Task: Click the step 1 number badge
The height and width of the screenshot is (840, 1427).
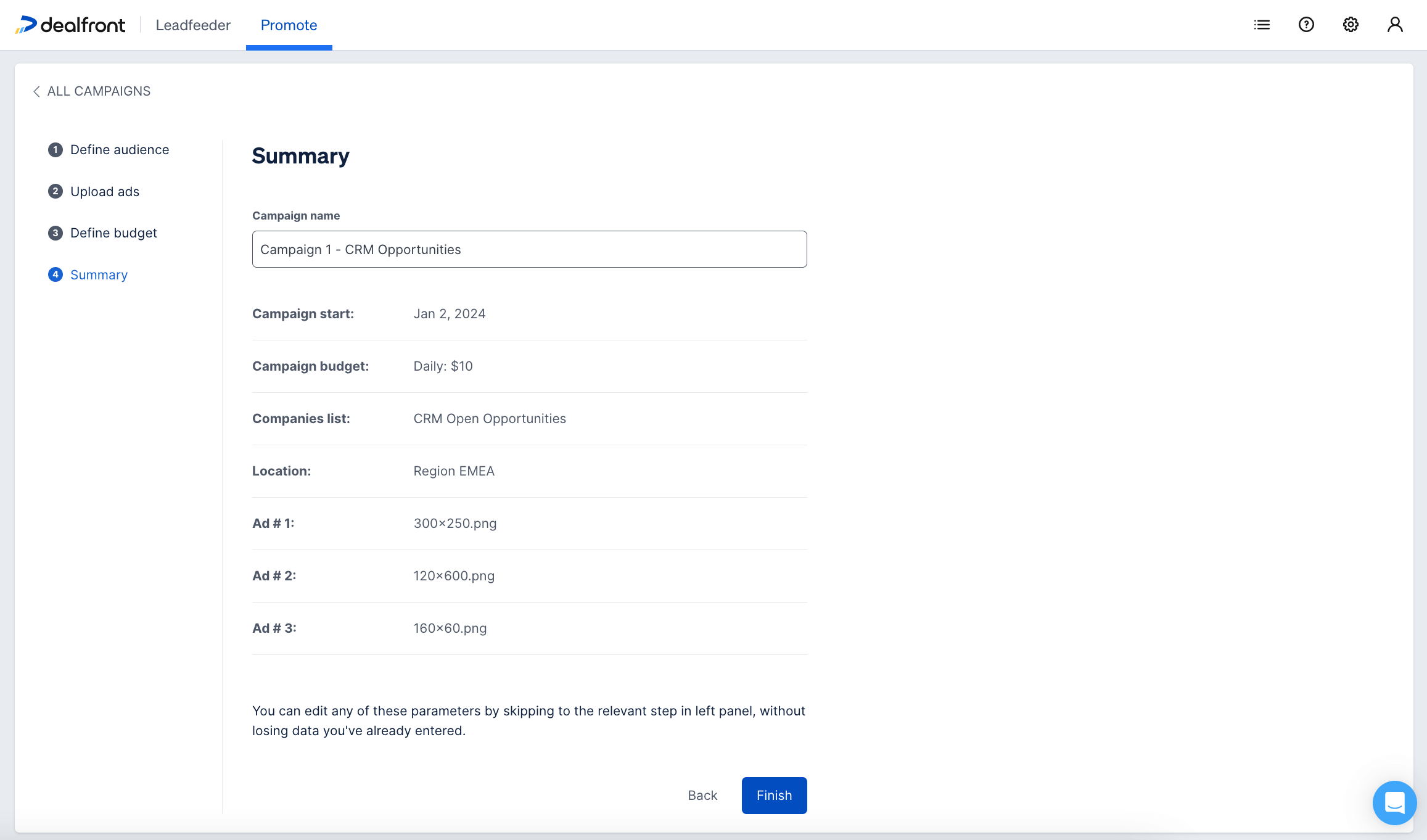Action: (x=56, y=150)
